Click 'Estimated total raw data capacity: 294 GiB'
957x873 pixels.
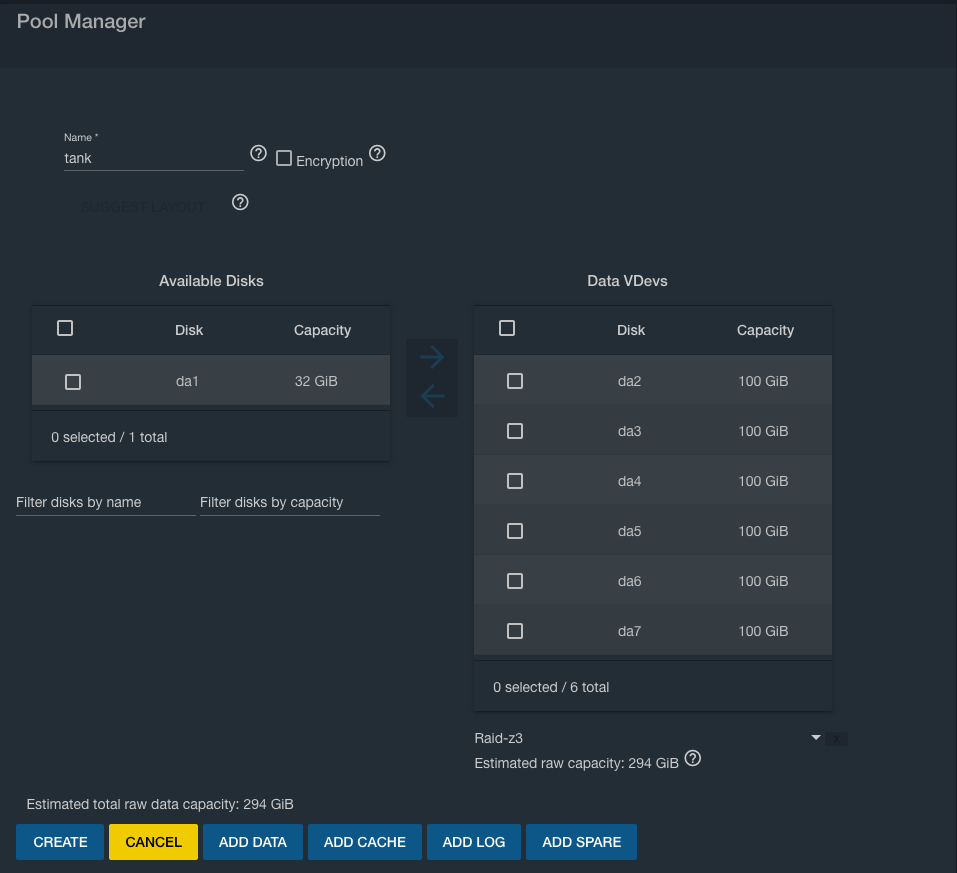click(160, 805)
